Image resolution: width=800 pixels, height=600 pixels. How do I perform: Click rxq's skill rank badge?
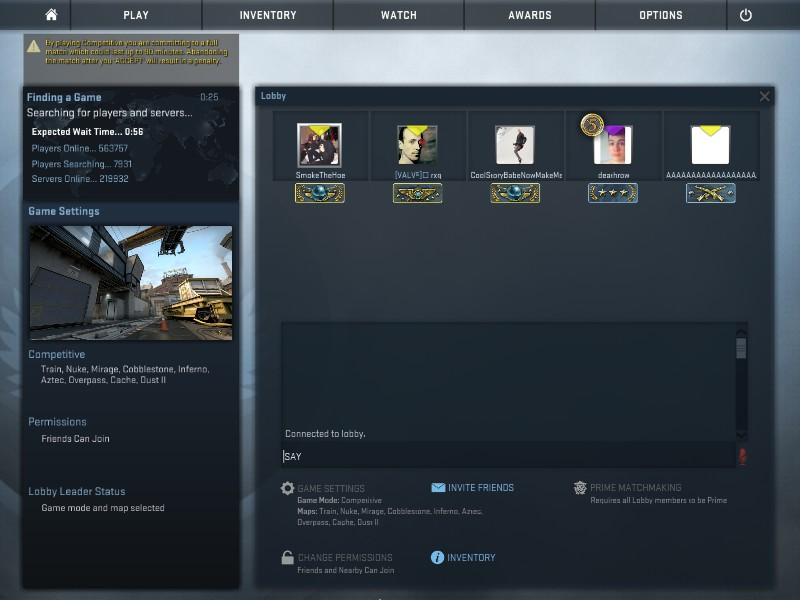(417, 193)
